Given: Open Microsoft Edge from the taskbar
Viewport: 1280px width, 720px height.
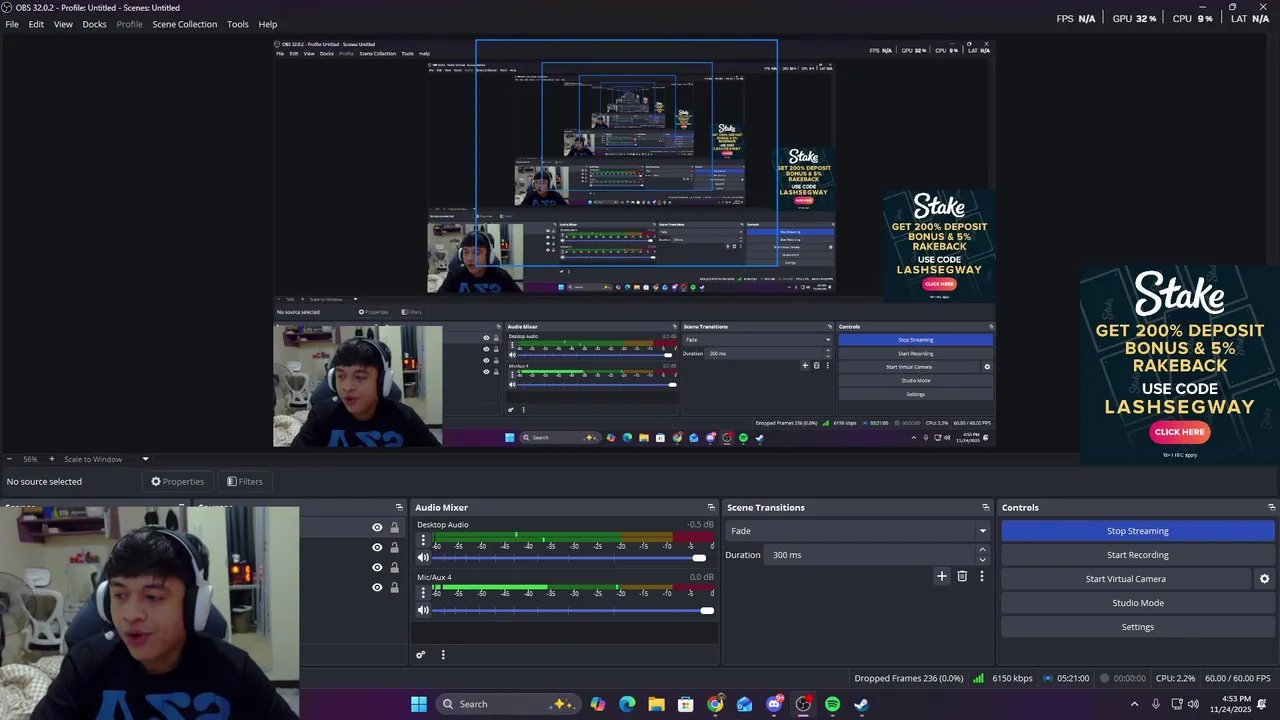Looking at the screenshot, I should [x=627, y=704].
